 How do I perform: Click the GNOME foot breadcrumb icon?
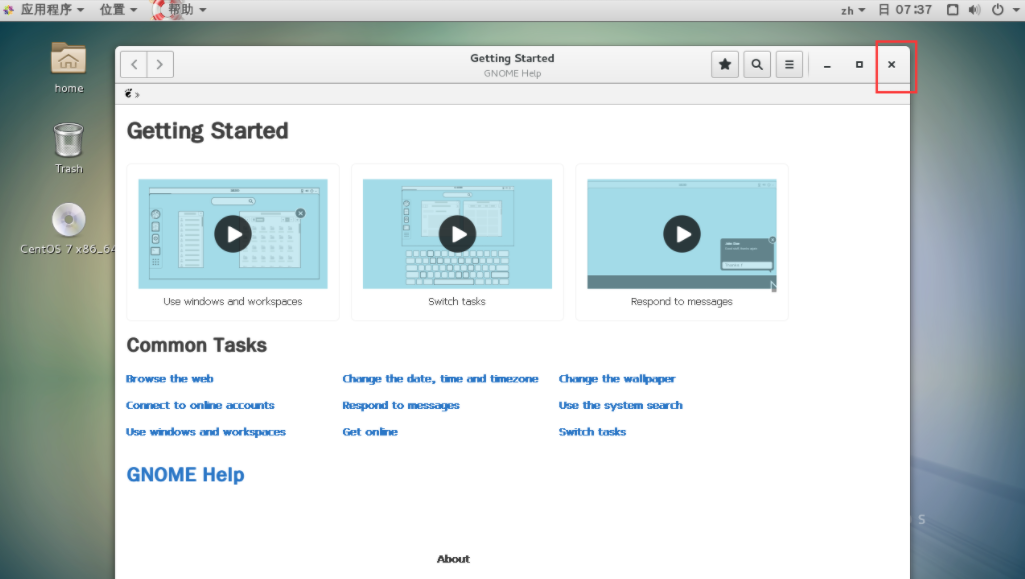pyautogui.click(x=129, y=93)
